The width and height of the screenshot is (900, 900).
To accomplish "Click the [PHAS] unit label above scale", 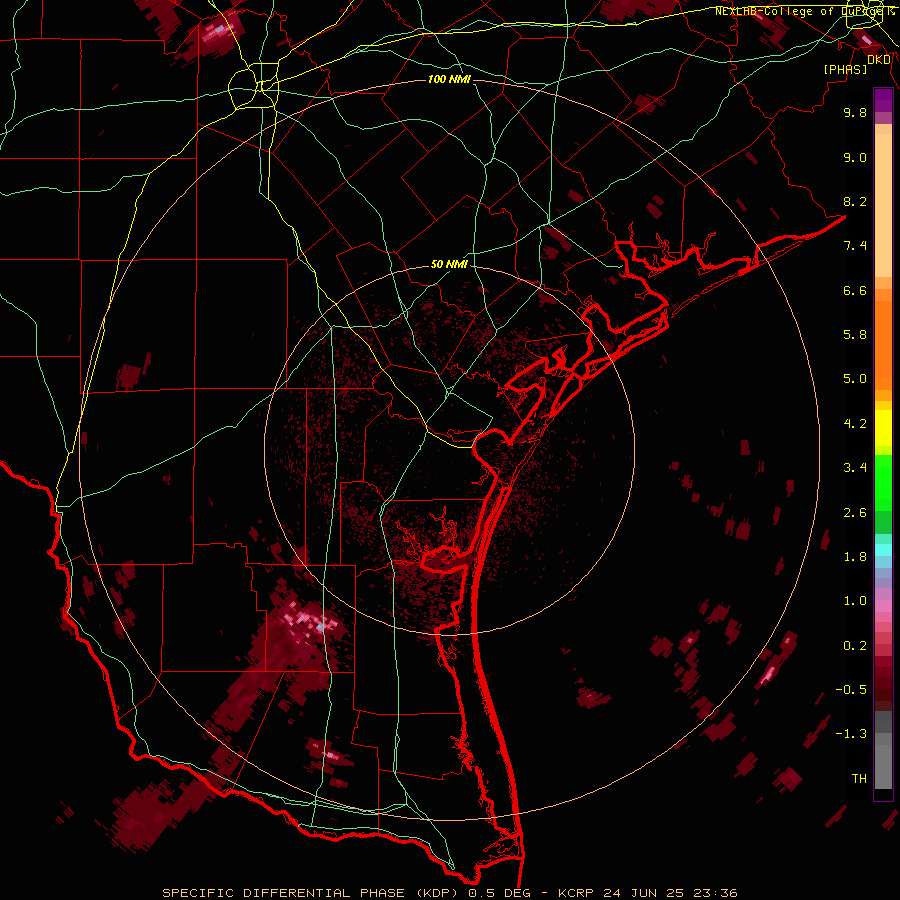I will (845, 70).
